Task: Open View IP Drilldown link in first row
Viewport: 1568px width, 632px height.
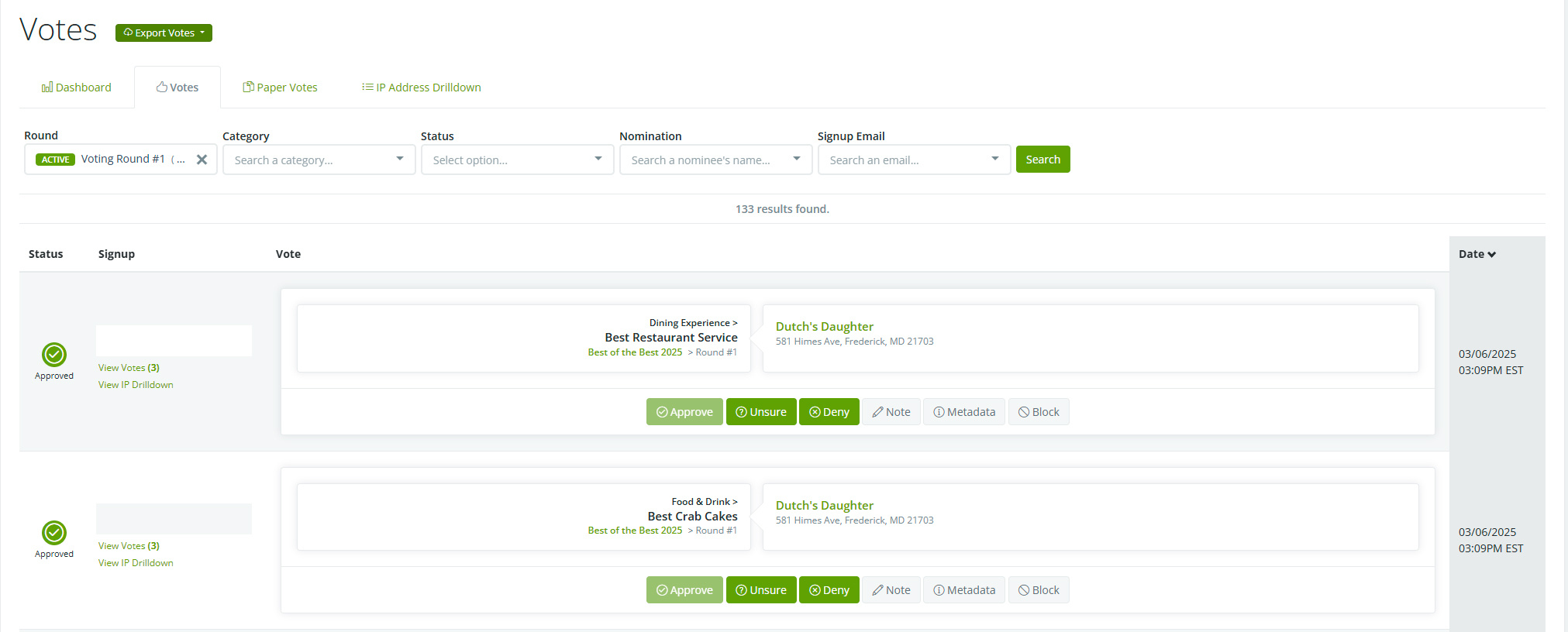Action: [136, 385]
